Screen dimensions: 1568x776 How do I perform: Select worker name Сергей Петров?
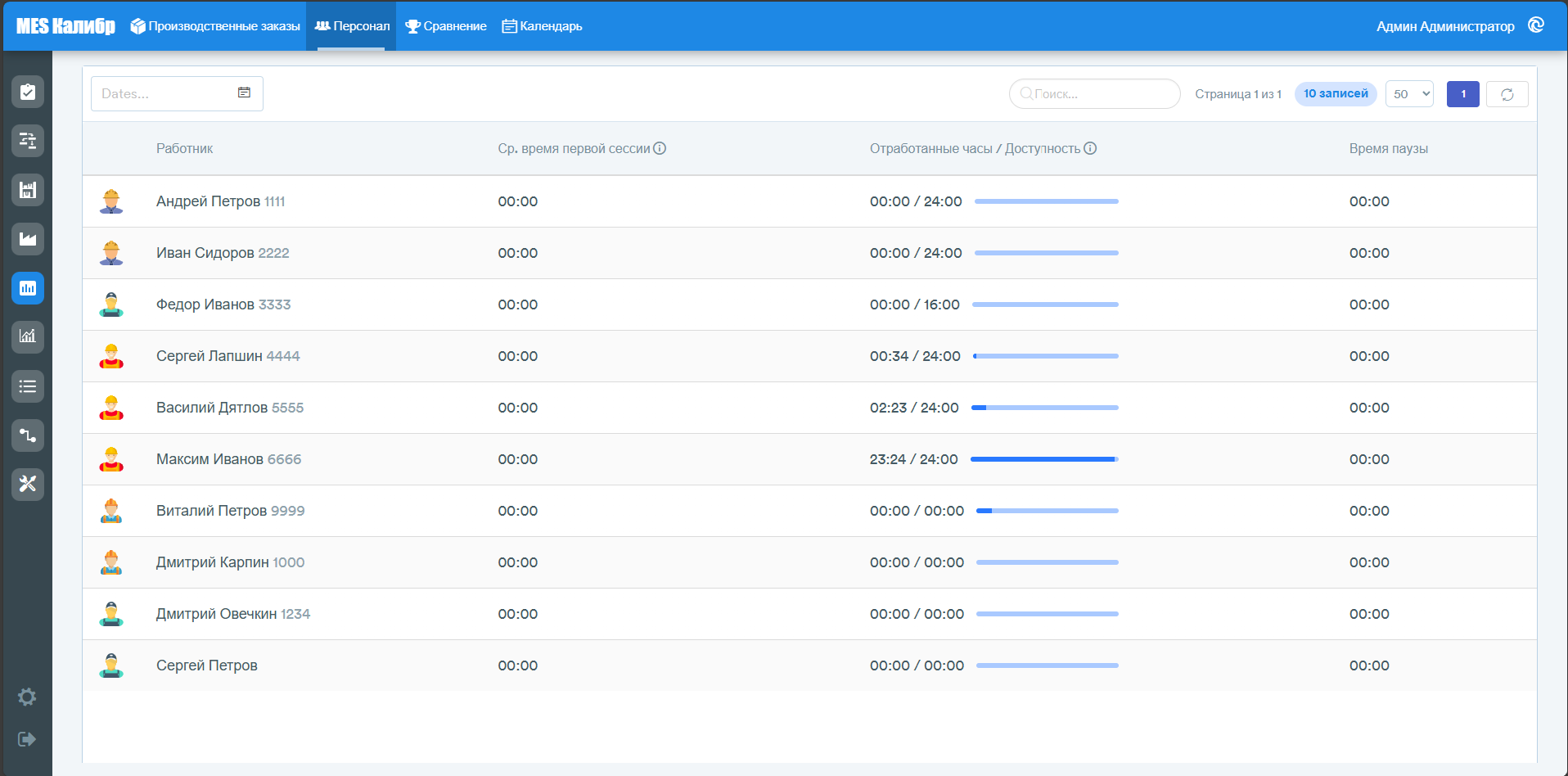tap(207, 665)
